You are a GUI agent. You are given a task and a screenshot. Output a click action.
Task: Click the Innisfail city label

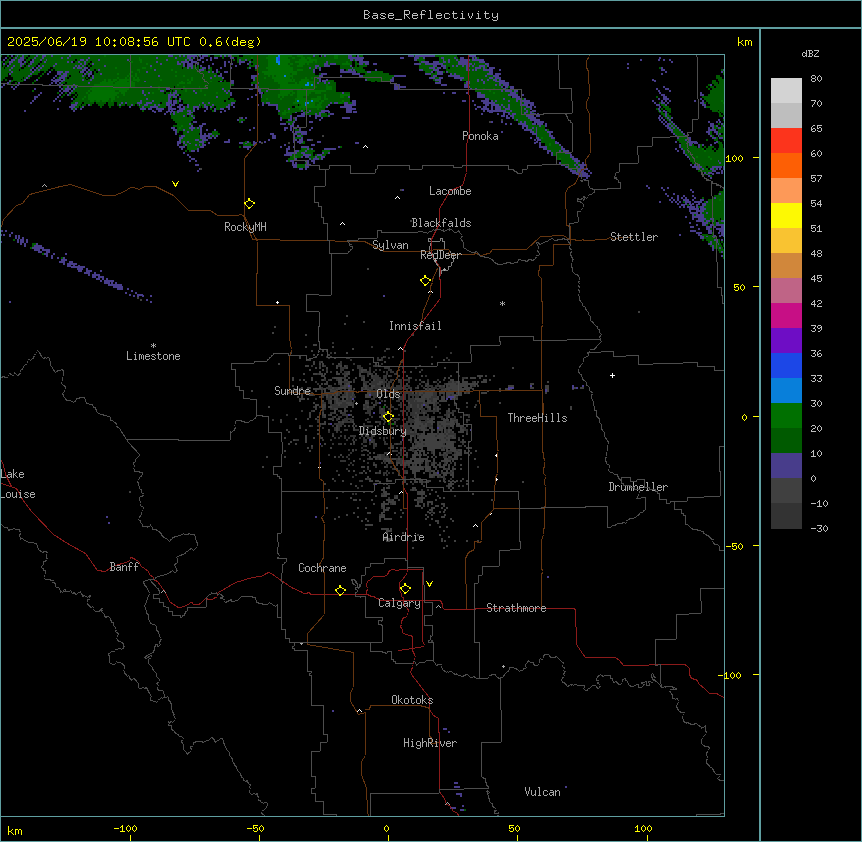tap(415, 326)
